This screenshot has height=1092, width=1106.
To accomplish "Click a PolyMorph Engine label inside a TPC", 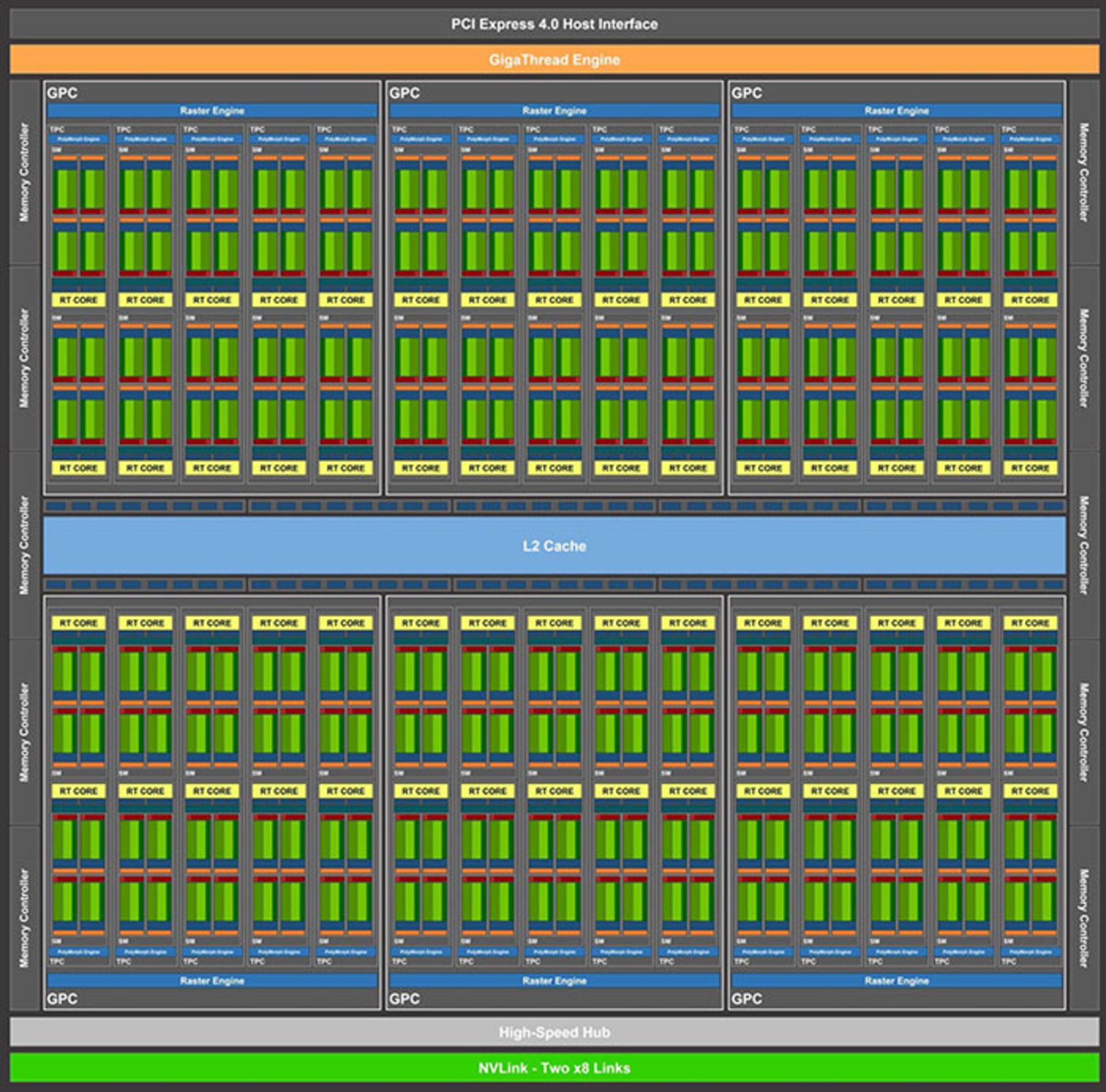I will pyautogui.click(x=79, y=138).
